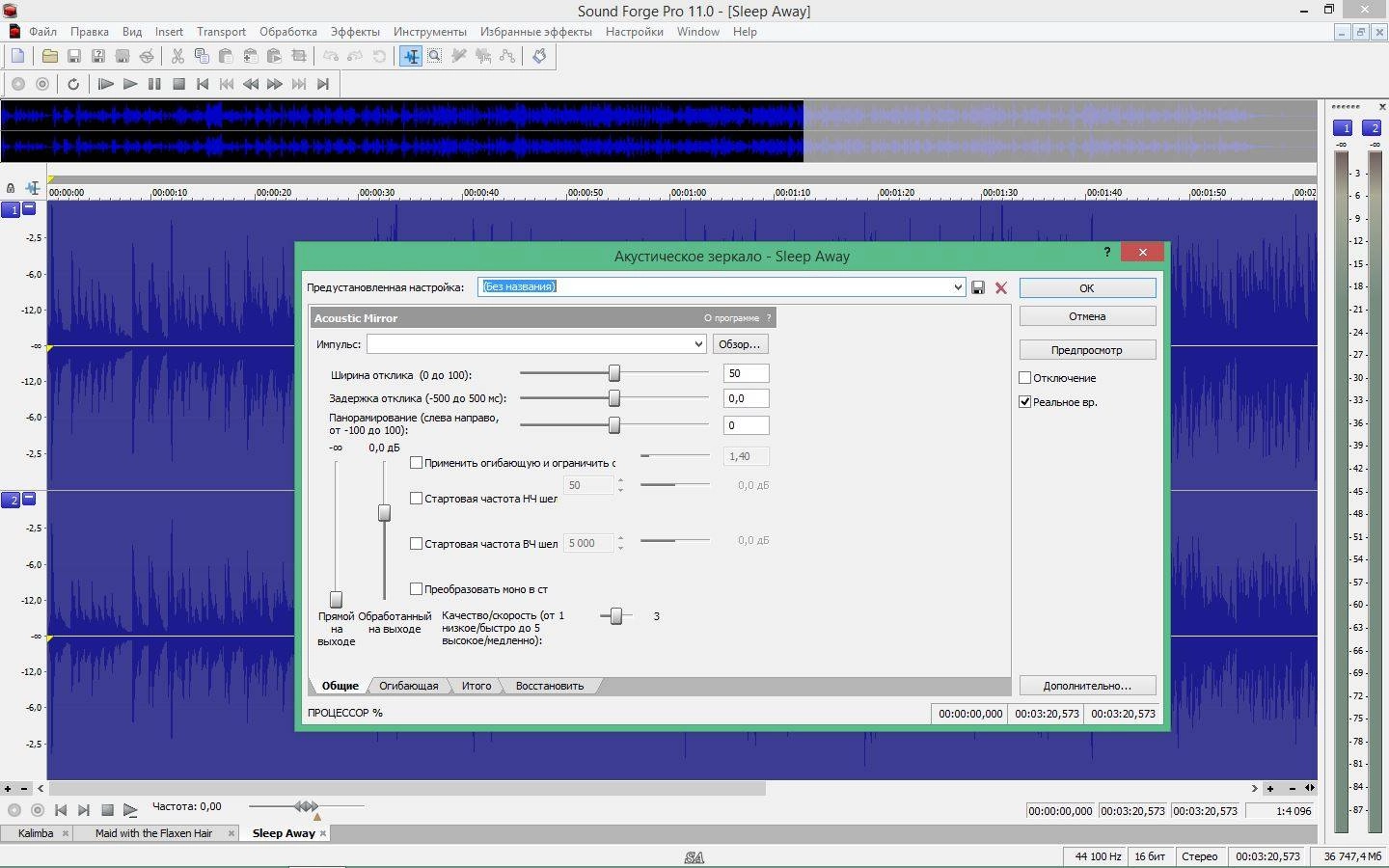Switch to the Огибающая tab
1389x868 pixels.
(x=408, y=686)
